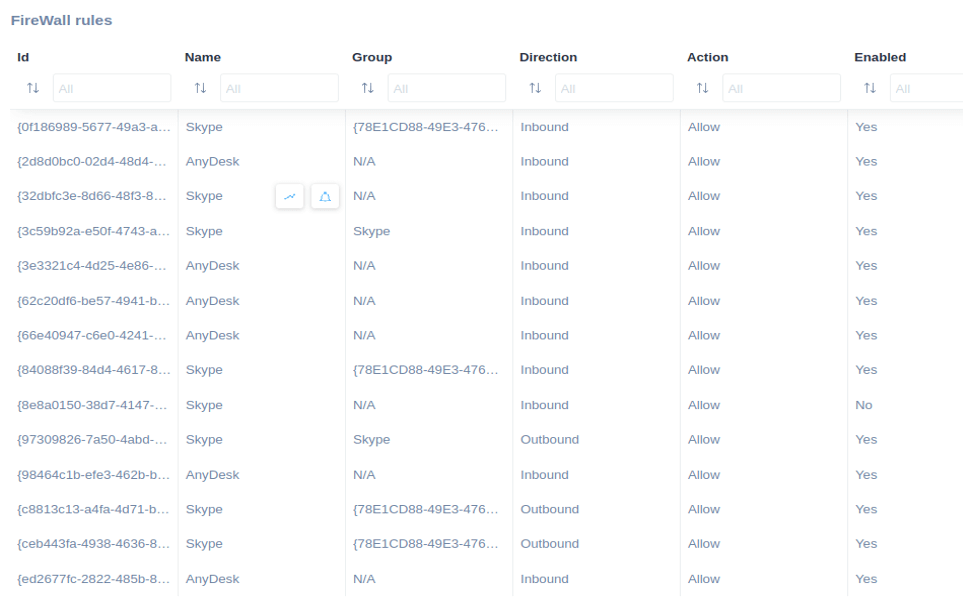964x612 pixels.
Task: Select the Id column header
Action: pyautogui.click(x=23, y=57)
